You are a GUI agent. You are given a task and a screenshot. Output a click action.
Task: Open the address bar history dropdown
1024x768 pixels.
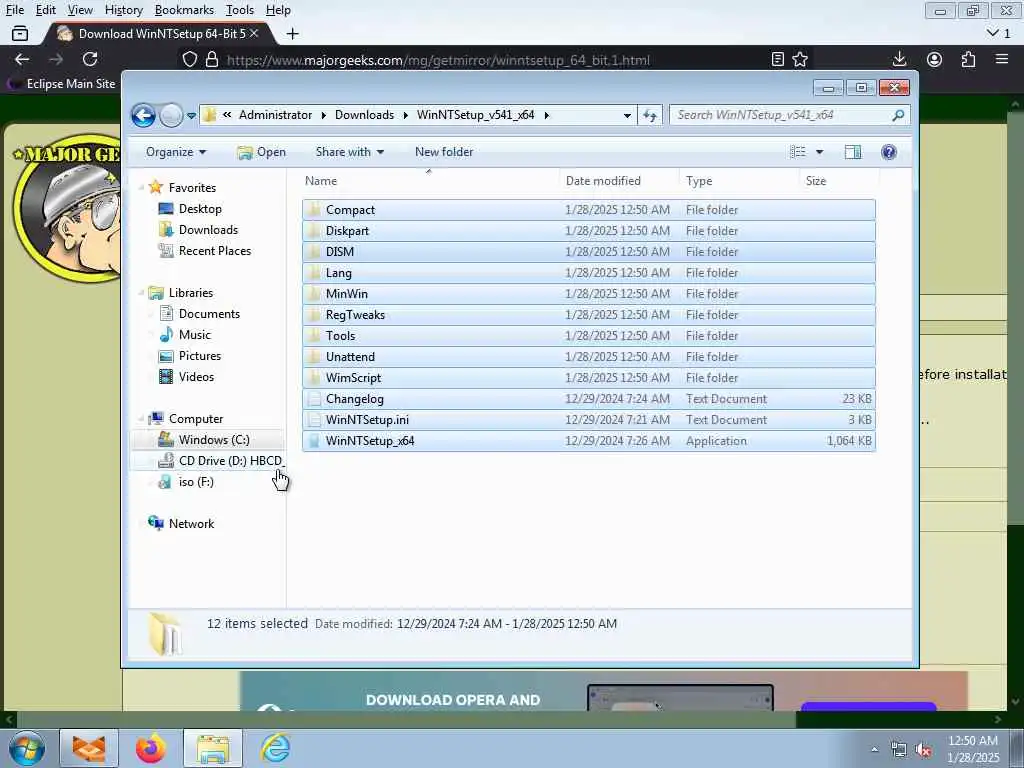(627, 115)
